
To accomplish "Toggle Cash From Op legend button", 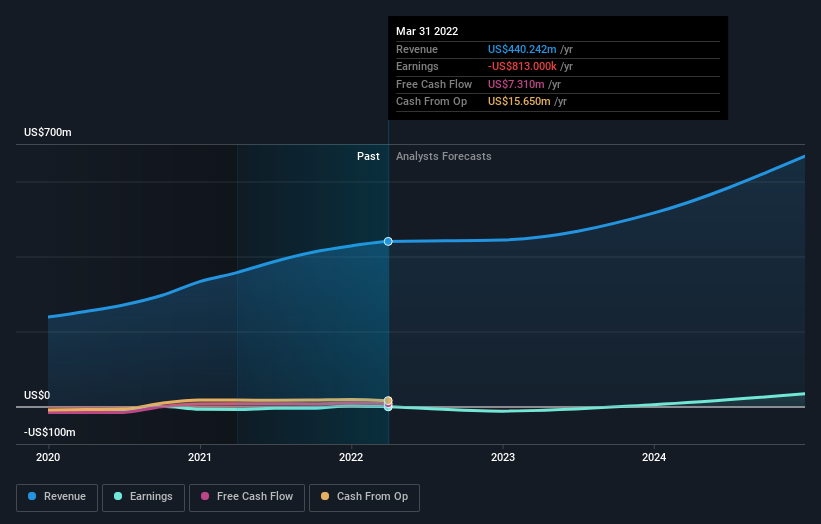I will (x=364, y=497).
